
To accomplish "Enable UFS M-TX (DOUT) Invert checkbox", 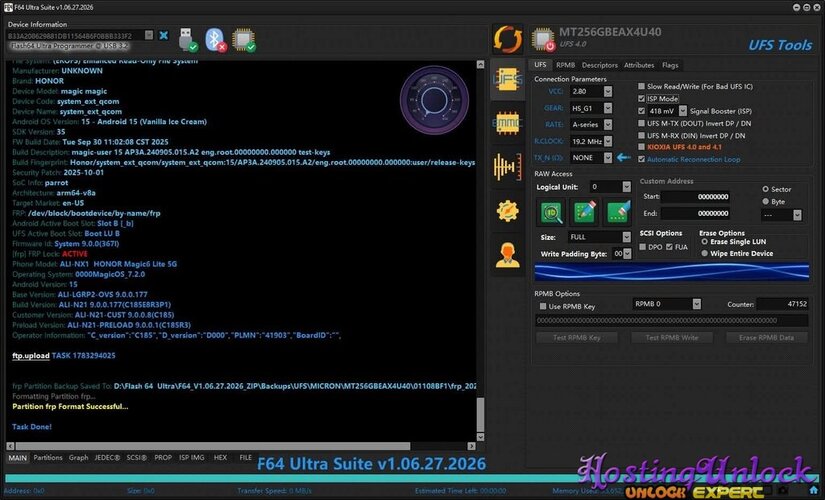I will click(x=641, y=123).
